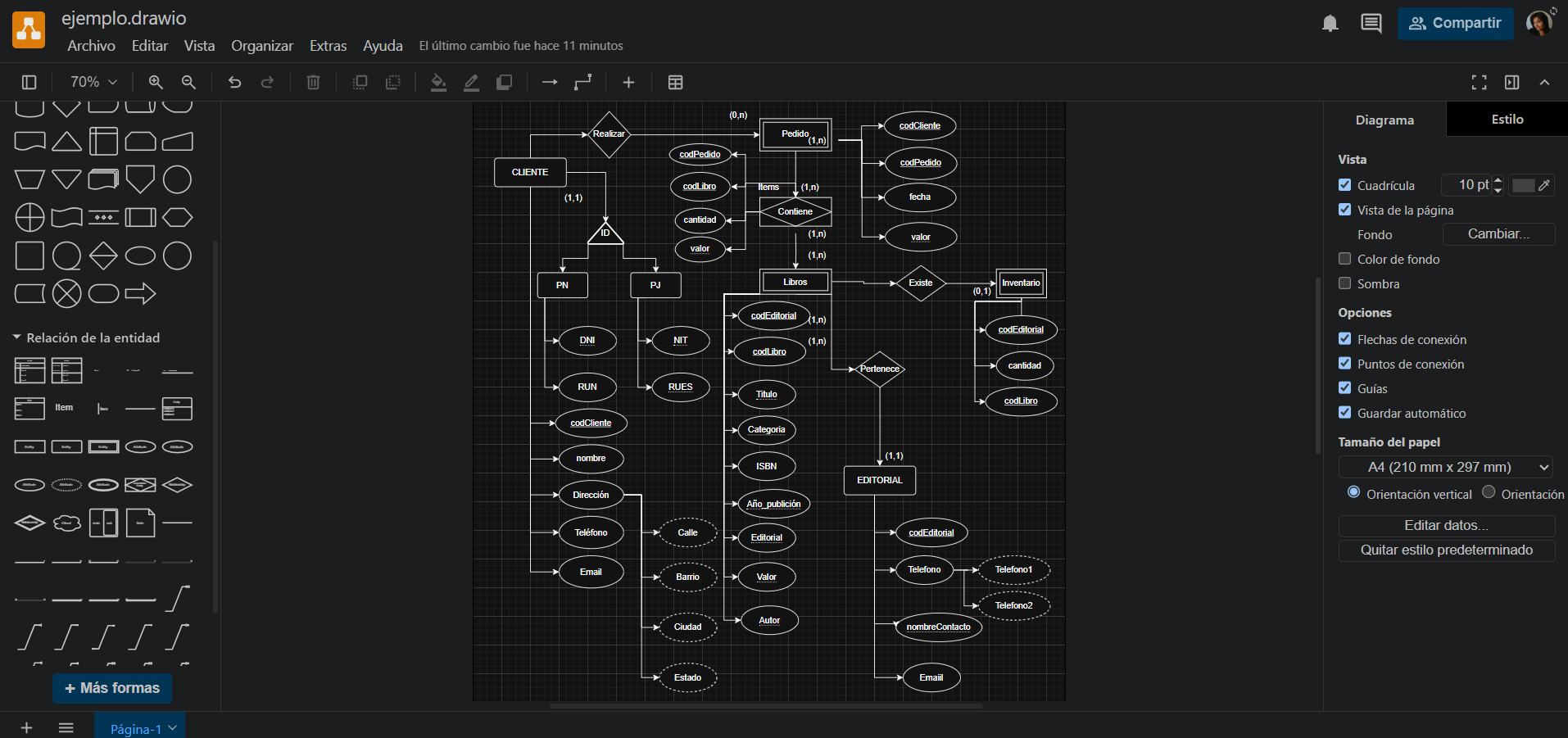Viewport: 1568px width, 738px height.
Task: Open the Extras menu
Action: tap(328, 46)
